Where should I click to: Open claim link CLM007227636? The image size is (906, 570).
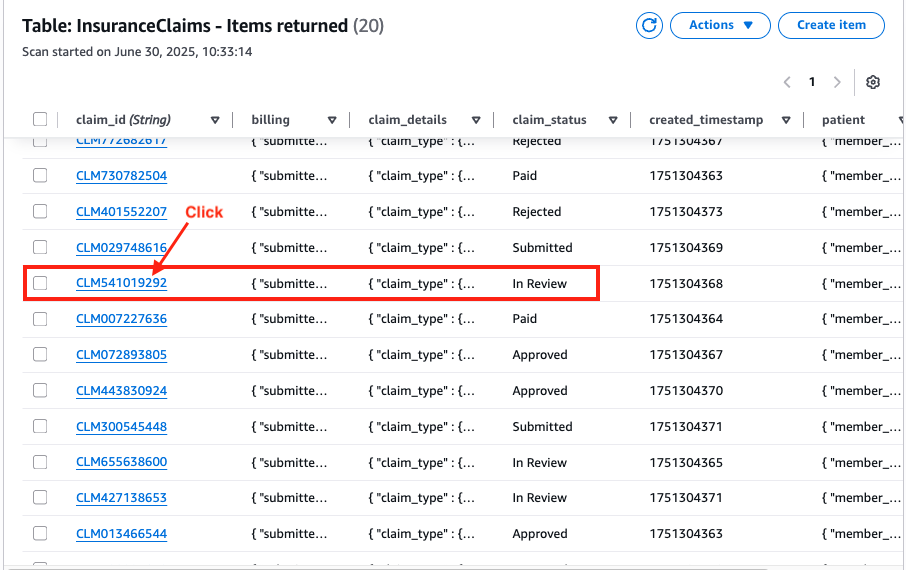(121, 319)
